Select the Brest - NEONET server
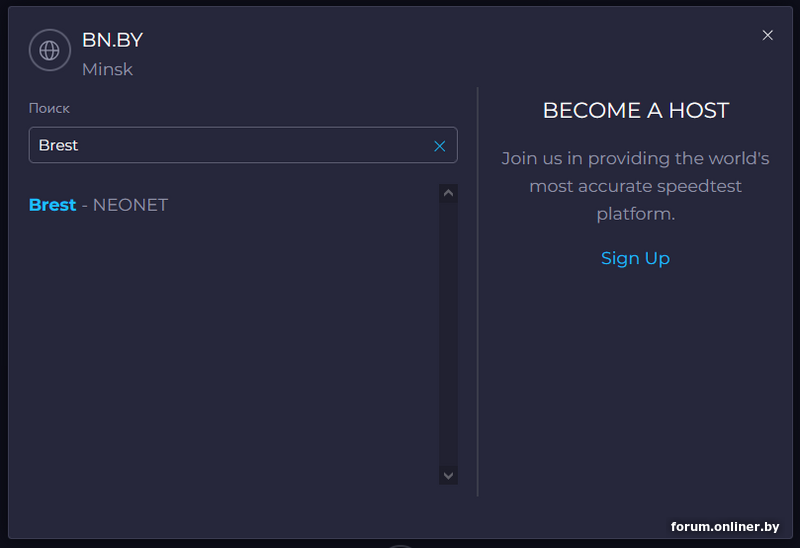This screenshot has width=800, height=548. (x=98, y=205)
